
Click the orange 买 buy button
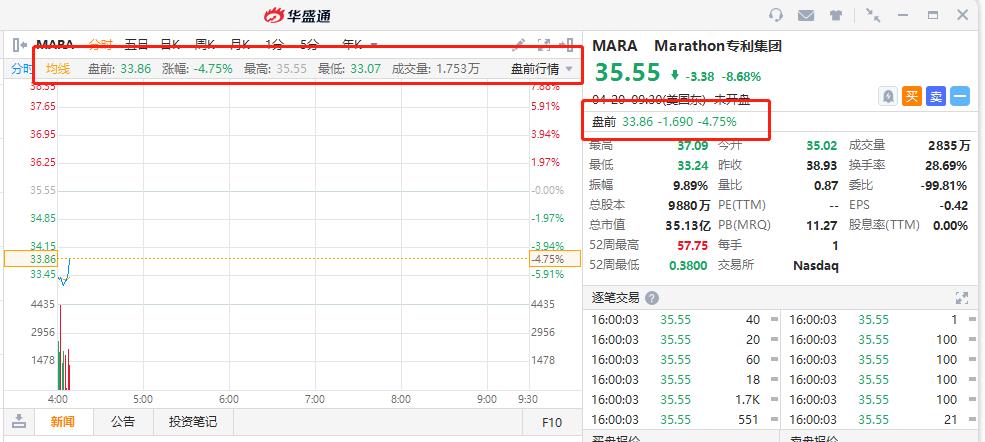(x=912, y=96)
